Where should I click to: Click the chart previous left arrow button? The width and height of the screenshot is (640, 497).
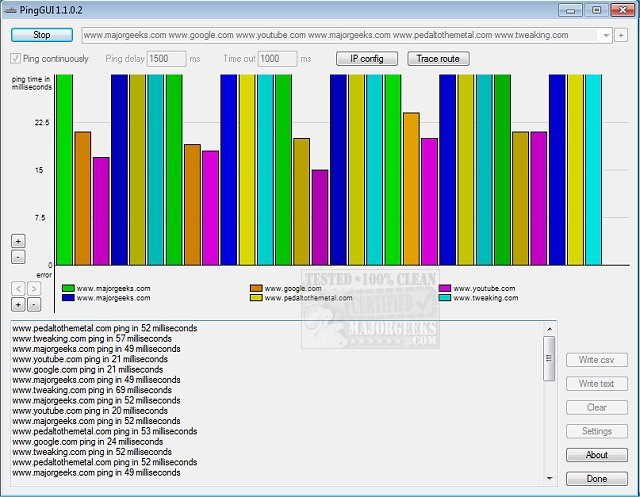pyautogui.click(x=18, y=289)
